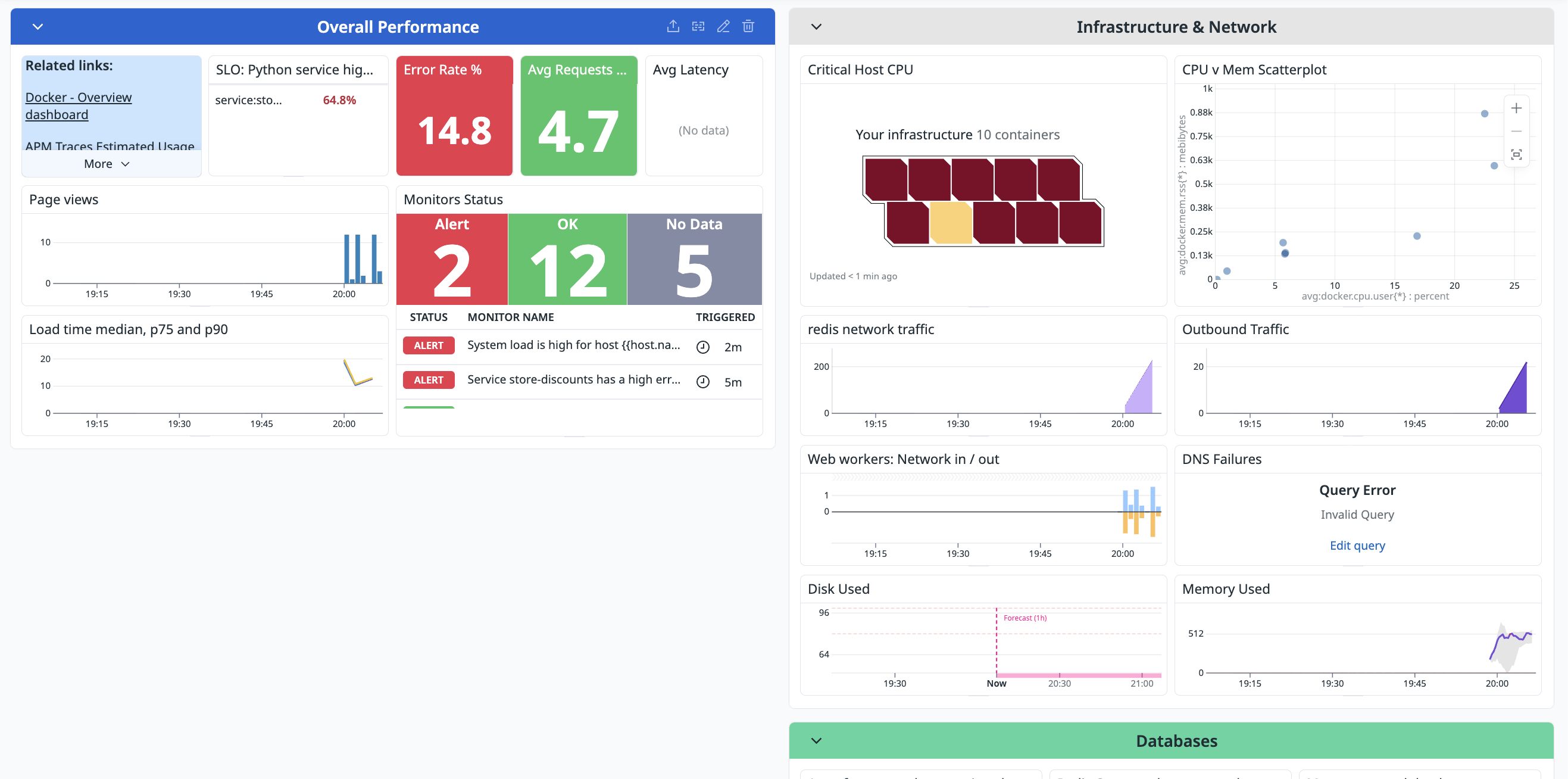Click Edit query in DNS Failures widget
The width and height of the screenshot is (1568, 779).
(x=1357, y=546)
